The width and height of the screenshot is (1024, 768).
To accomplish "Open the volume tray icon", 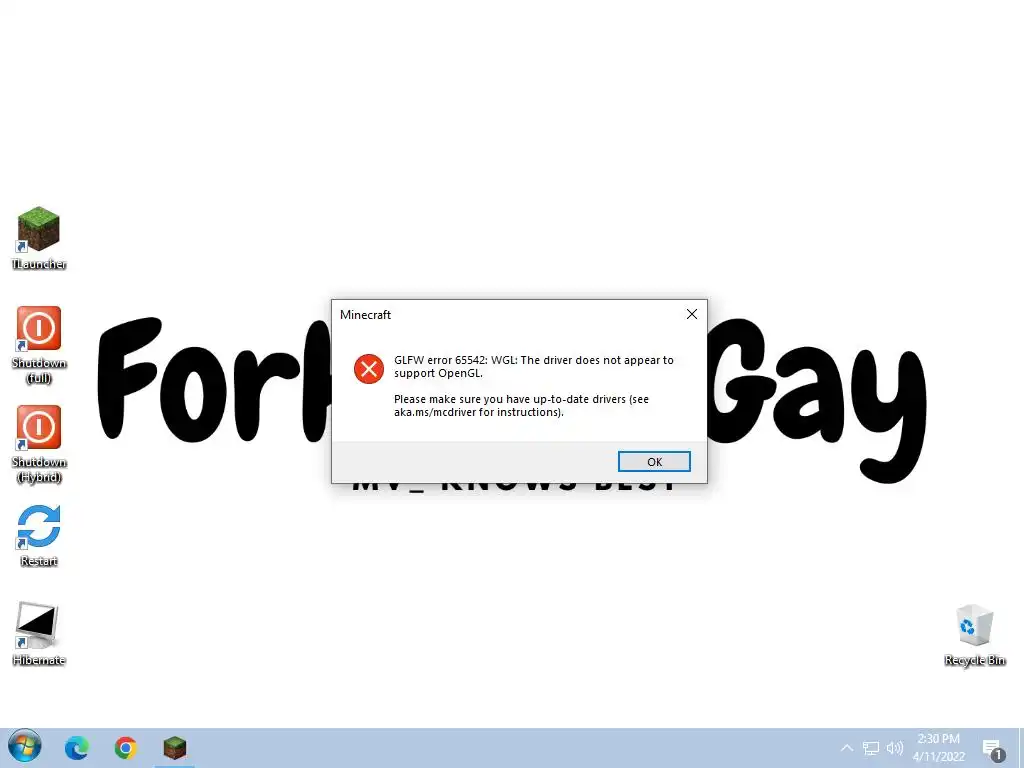I will [x=895, y=748].
